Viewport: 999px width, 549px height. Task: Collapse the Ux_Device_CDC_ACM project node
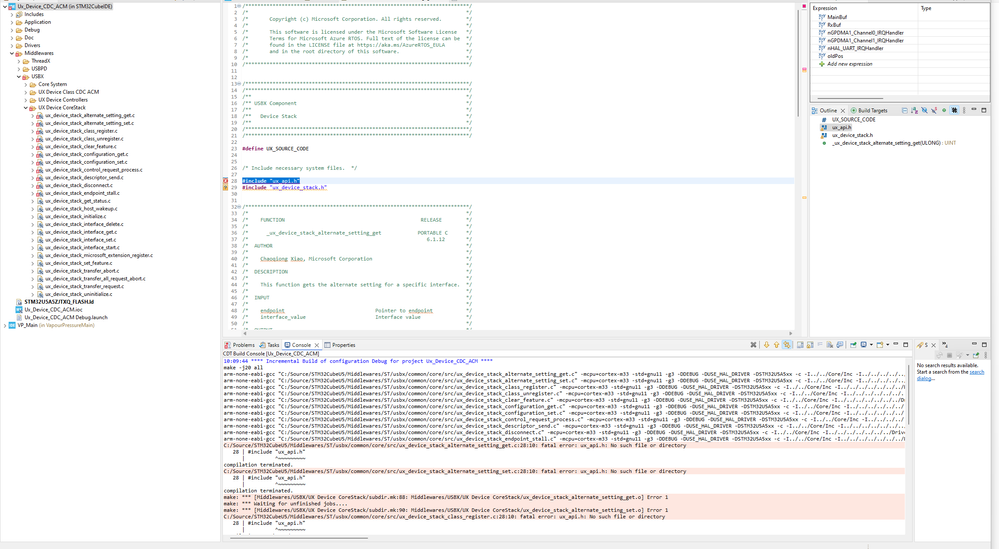[x=5, y=6]
